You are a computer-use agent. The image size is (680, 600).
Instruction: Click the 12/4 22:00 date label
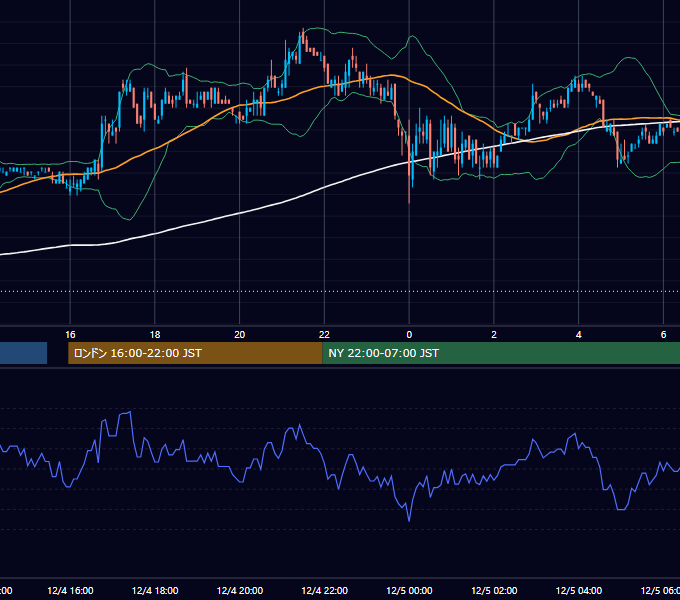pyautogui.click(x=324, y=590)
